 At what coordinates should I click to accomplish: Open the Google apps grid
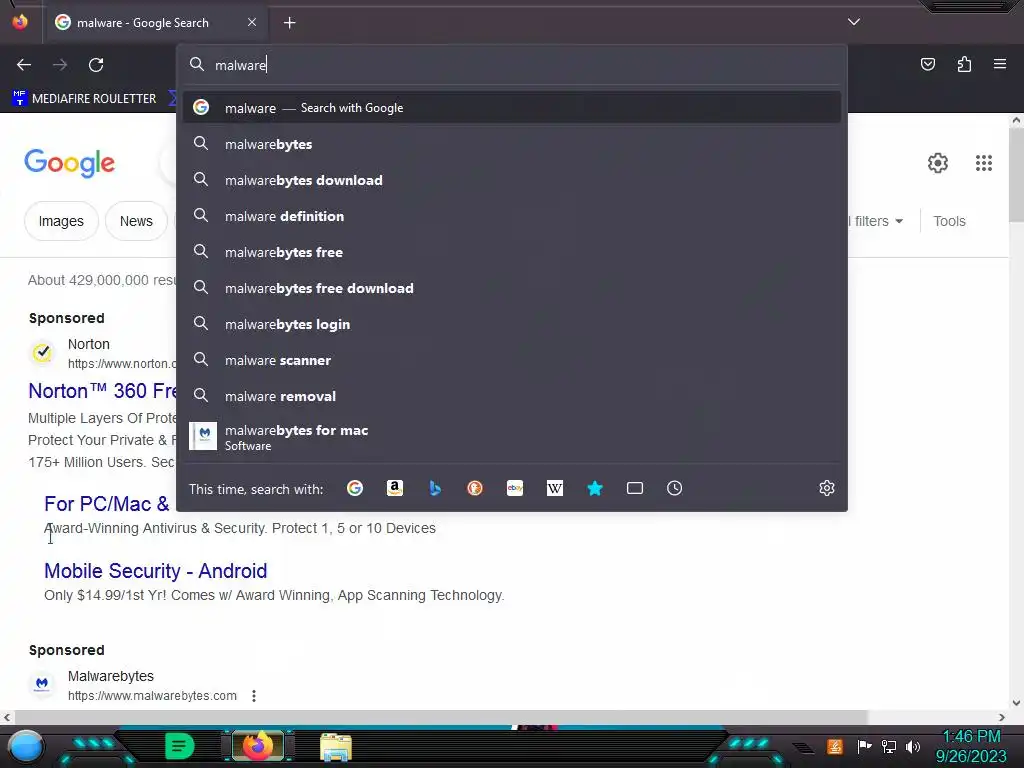tap(984, 163)
